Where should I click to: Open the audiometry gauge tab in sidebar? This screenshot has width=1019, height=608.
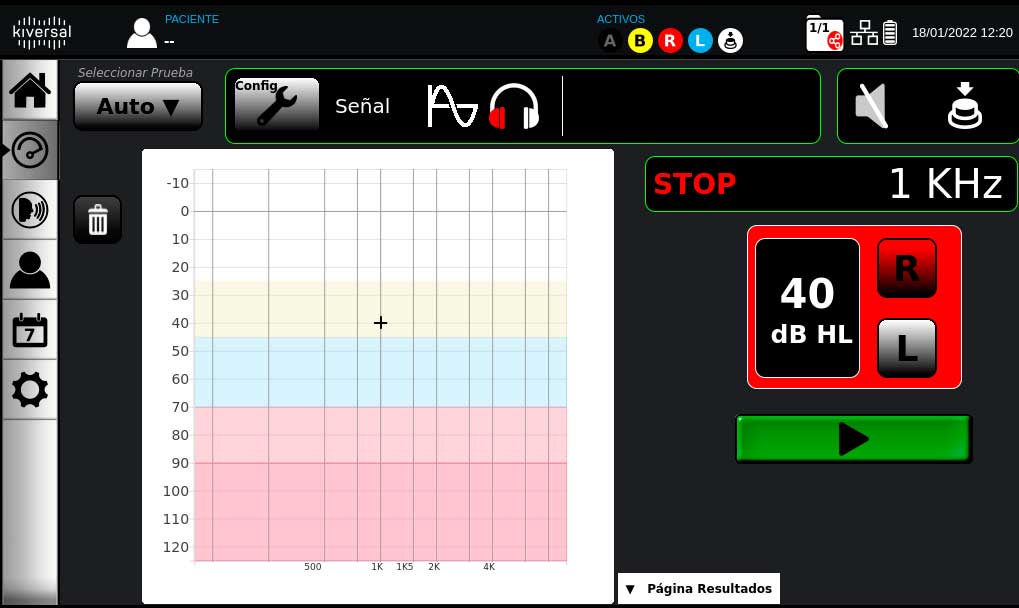point(29,150)
